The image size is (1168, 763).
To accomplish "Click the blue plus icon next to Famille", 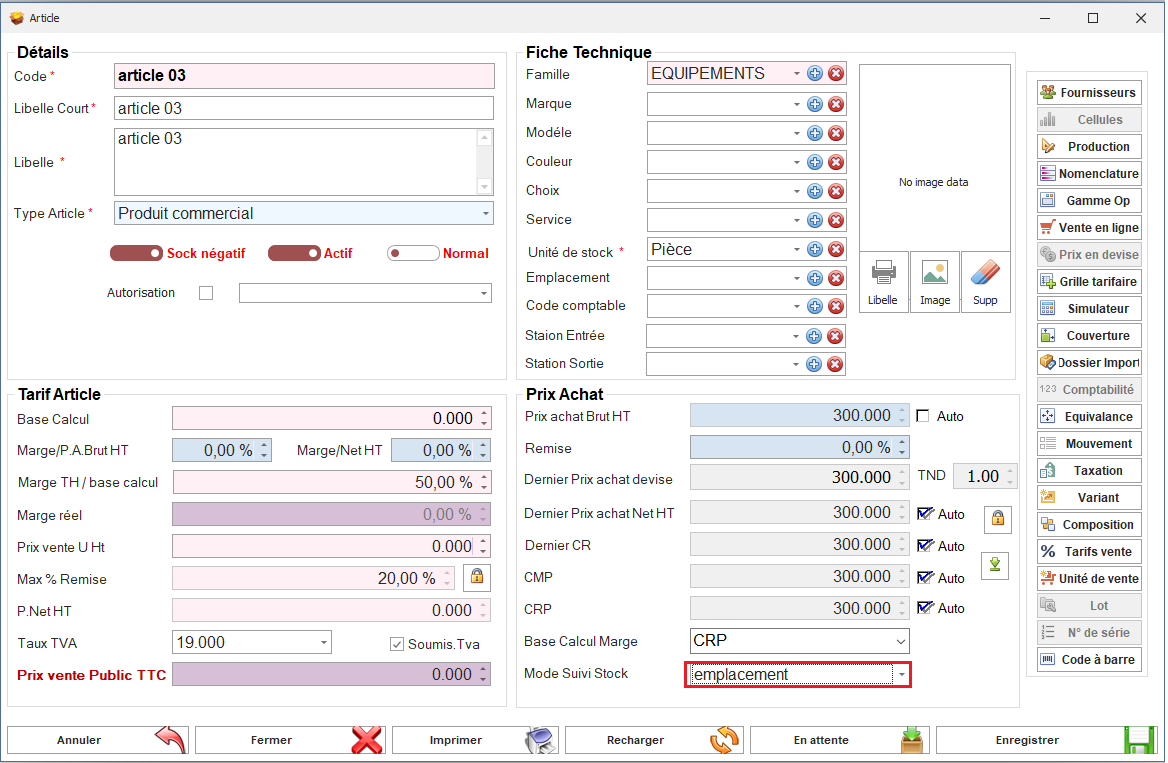I will point(815,74).
